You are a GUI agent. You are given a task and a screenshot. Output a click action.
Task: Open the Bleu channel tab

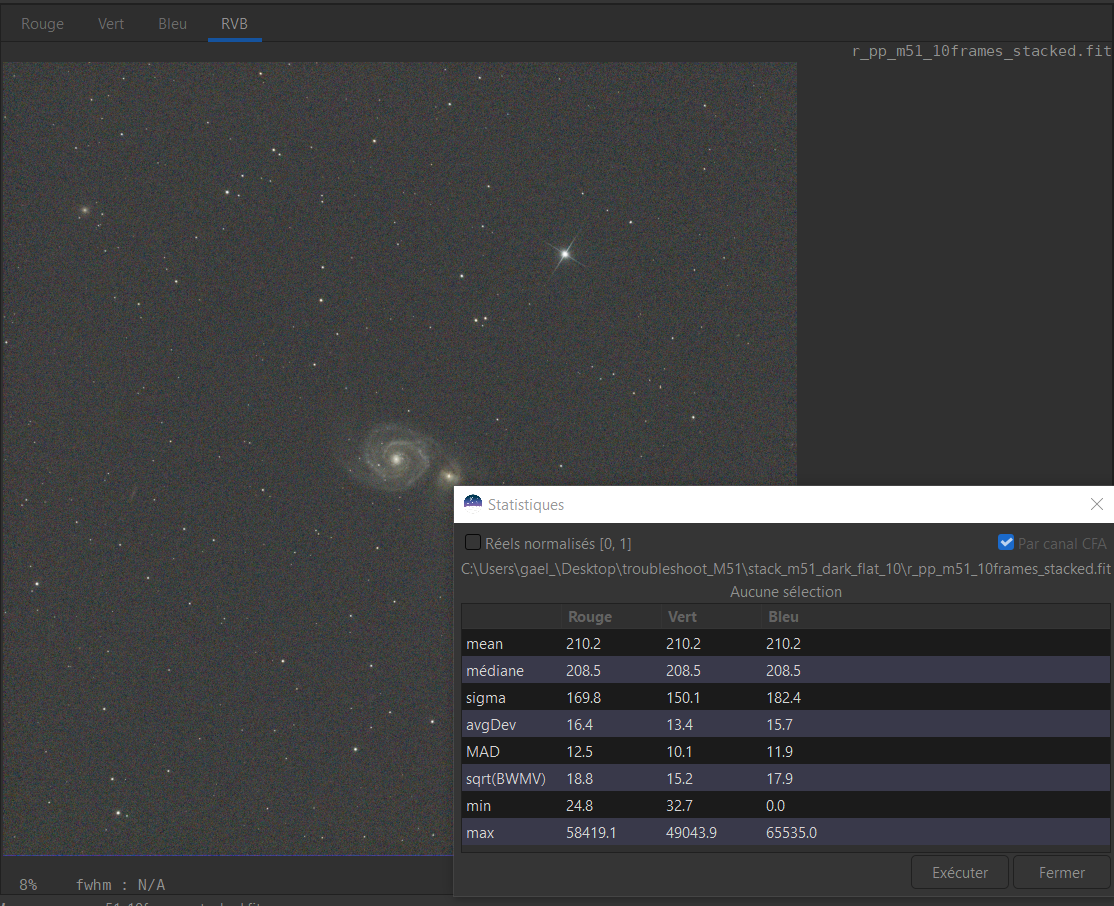172,24
